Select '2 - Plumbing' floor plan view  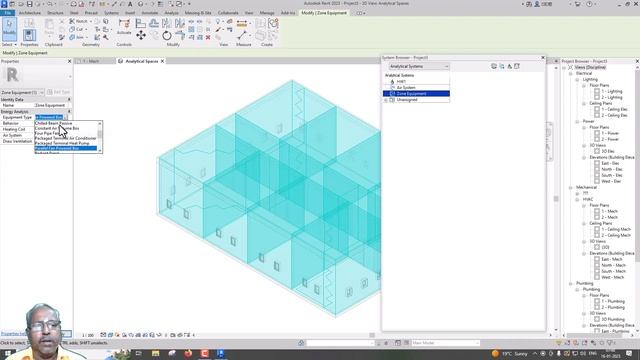(x=613, y=307)
